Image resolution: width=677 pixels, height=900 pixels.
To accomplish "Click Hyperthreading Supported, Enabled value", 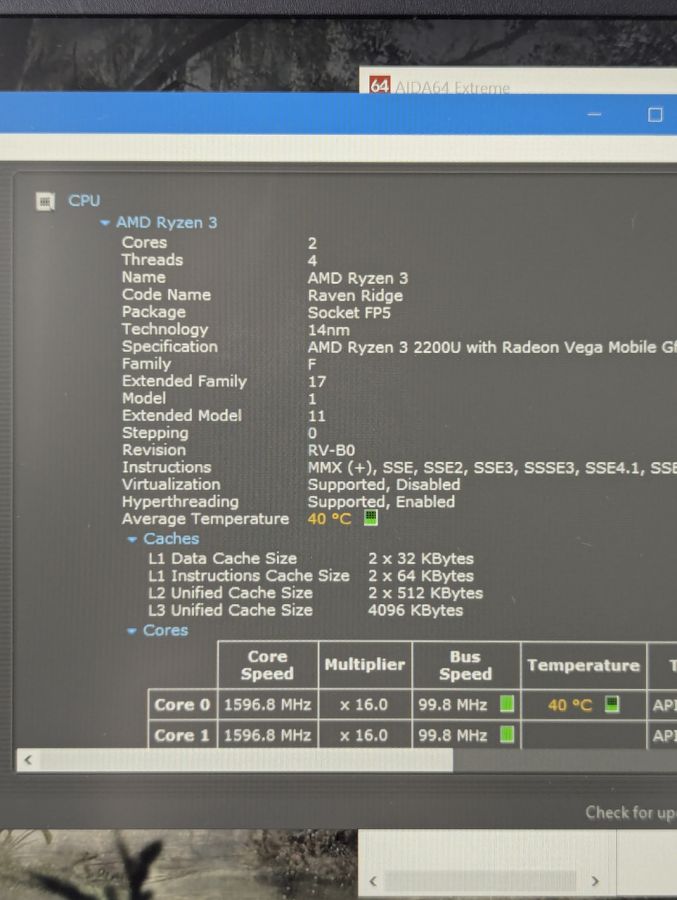I will [381, 502].
